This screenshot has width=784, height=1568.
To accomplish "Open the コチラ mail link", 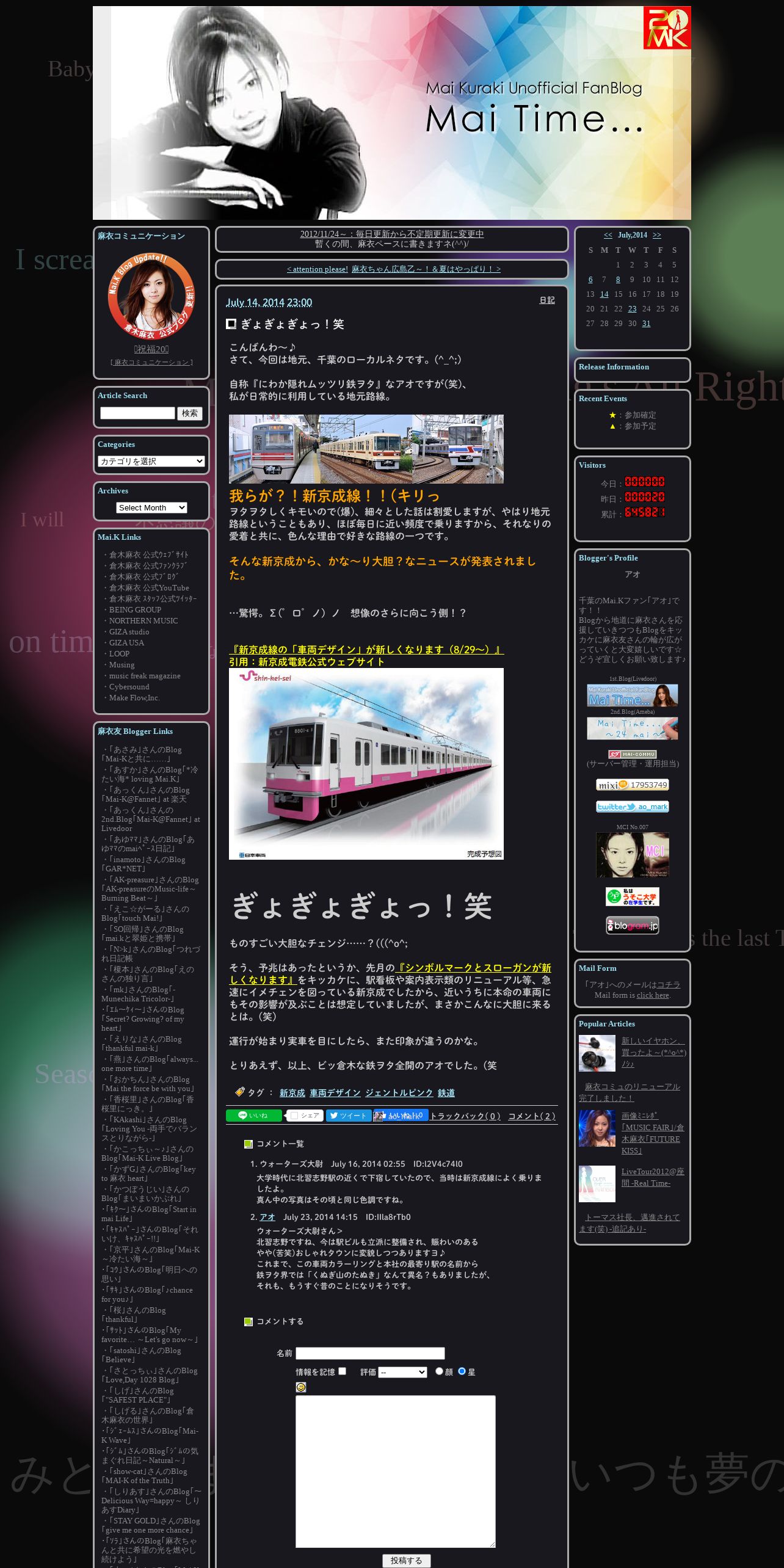I will point(669,985).
